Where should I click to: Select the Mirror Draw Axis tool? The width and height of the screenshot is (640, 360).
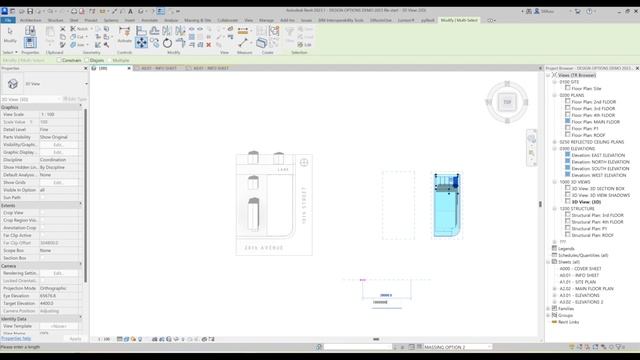tap(180, 31)
